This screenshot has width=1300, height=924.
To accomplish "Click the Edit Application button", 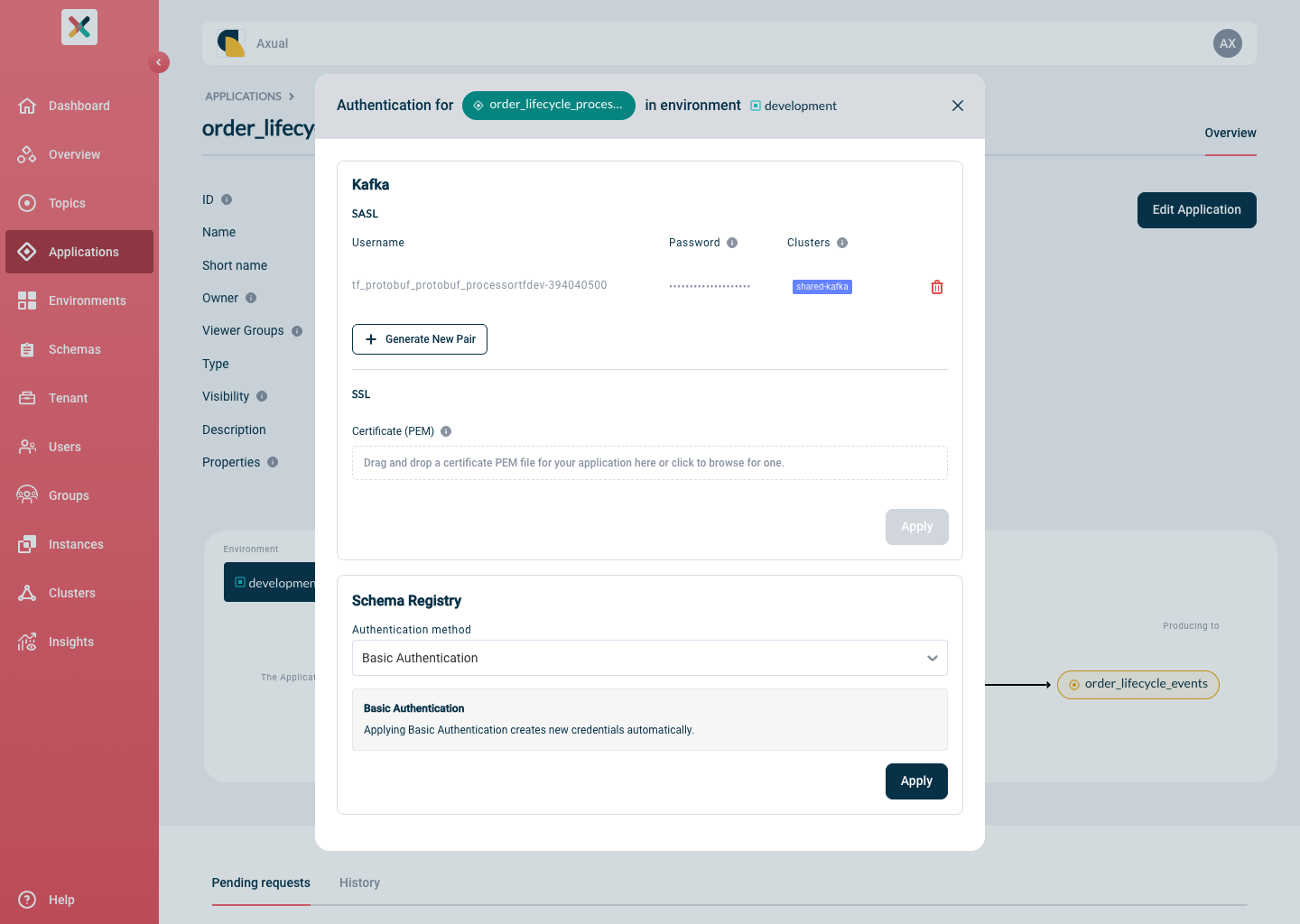I will click(1197, 210).
